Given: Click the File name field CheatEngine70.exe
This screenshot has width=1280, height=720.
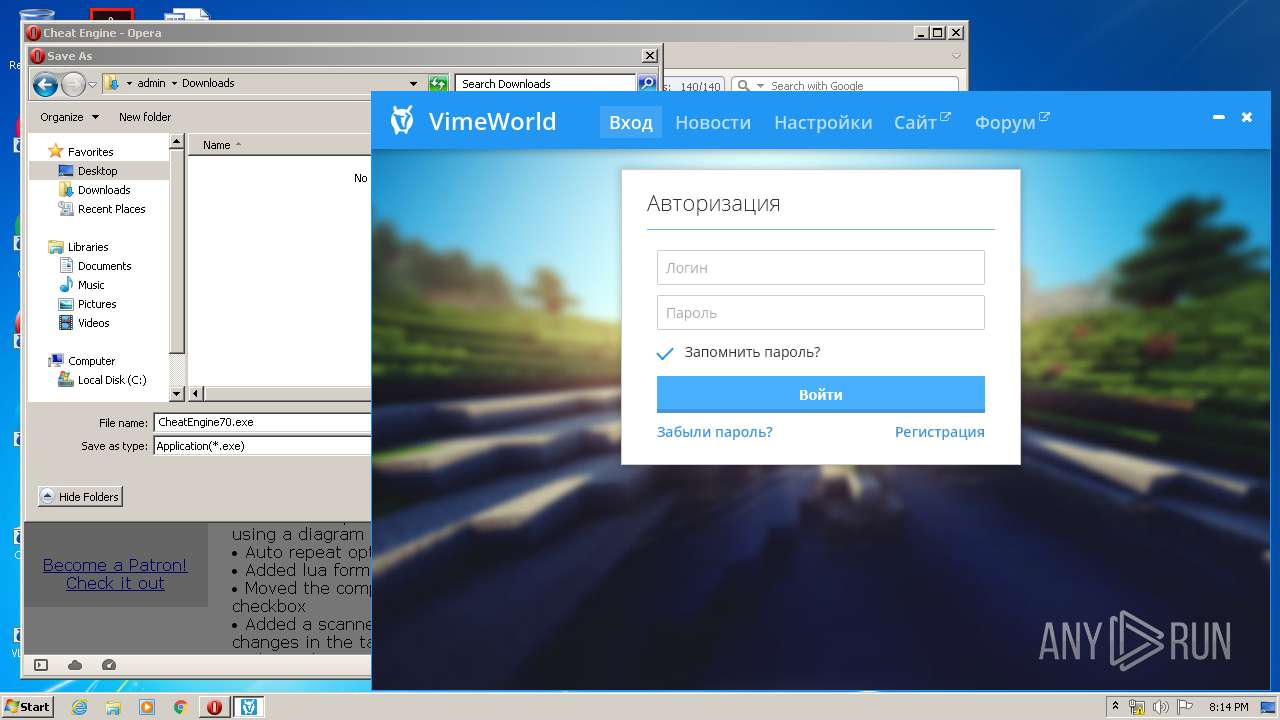Looking at the screenshot, I should [263, 423].
